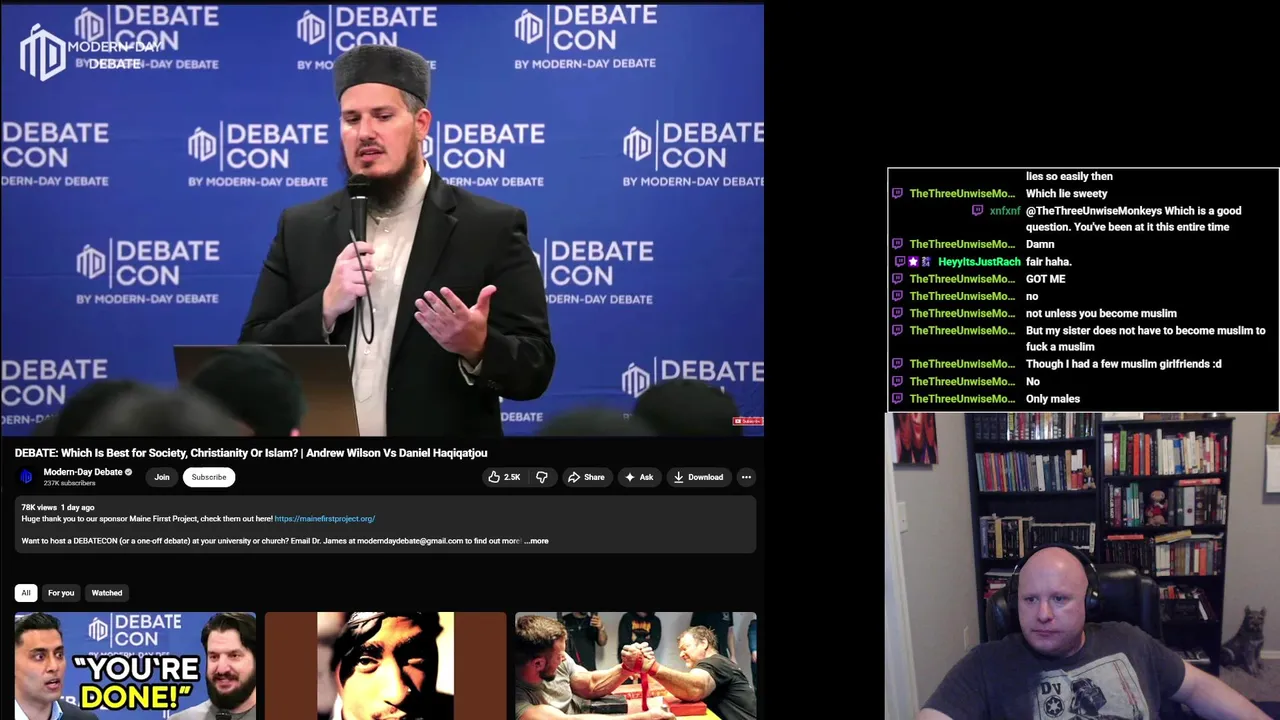The image size is (1280, 720).
Task: Open Modern-Day Debate channel name link
Action: pyautogui.click(x=83, y=472)
